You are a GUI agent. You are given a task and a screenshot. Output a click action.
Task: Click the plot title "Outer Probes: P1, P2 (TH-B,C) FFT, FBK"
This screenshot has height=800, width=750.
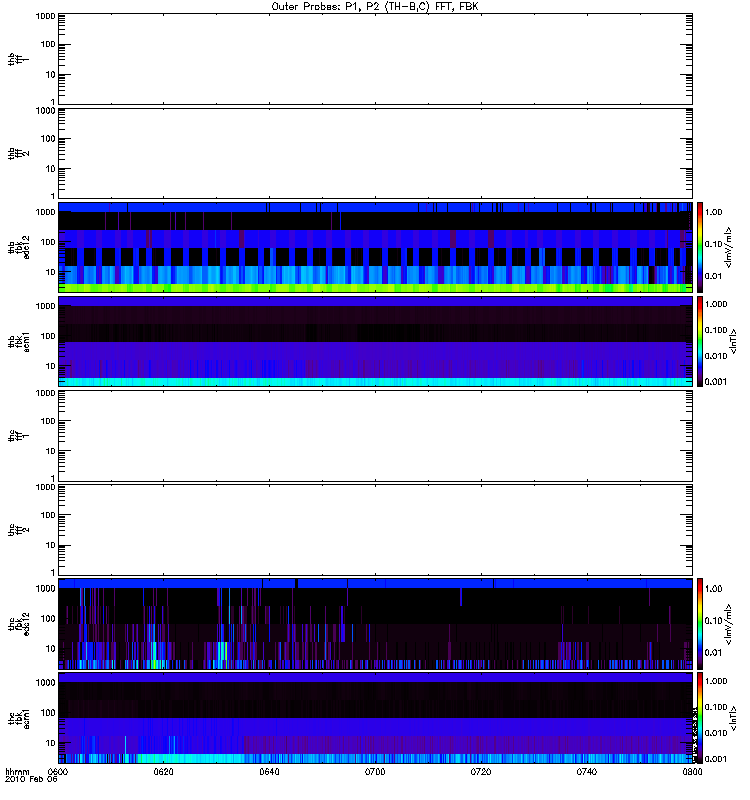click(x=375, y=7)
